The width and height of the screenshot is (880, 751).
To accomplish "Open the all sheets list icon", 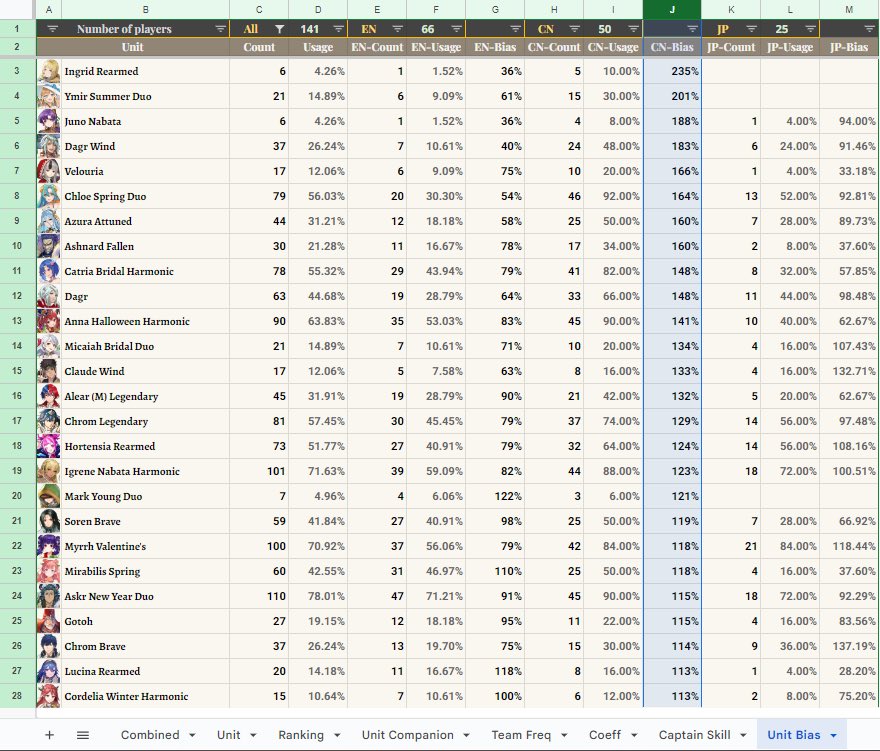I will [82, 735].
